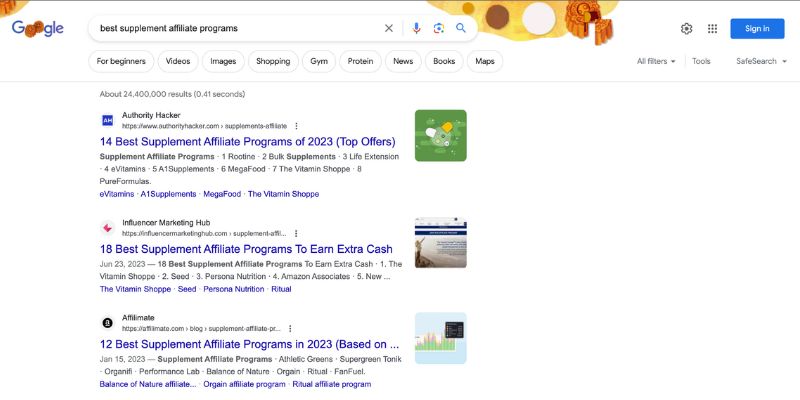Switch to Videos results
Viewport: 800px width, 400px height.
tap(178, 61)
